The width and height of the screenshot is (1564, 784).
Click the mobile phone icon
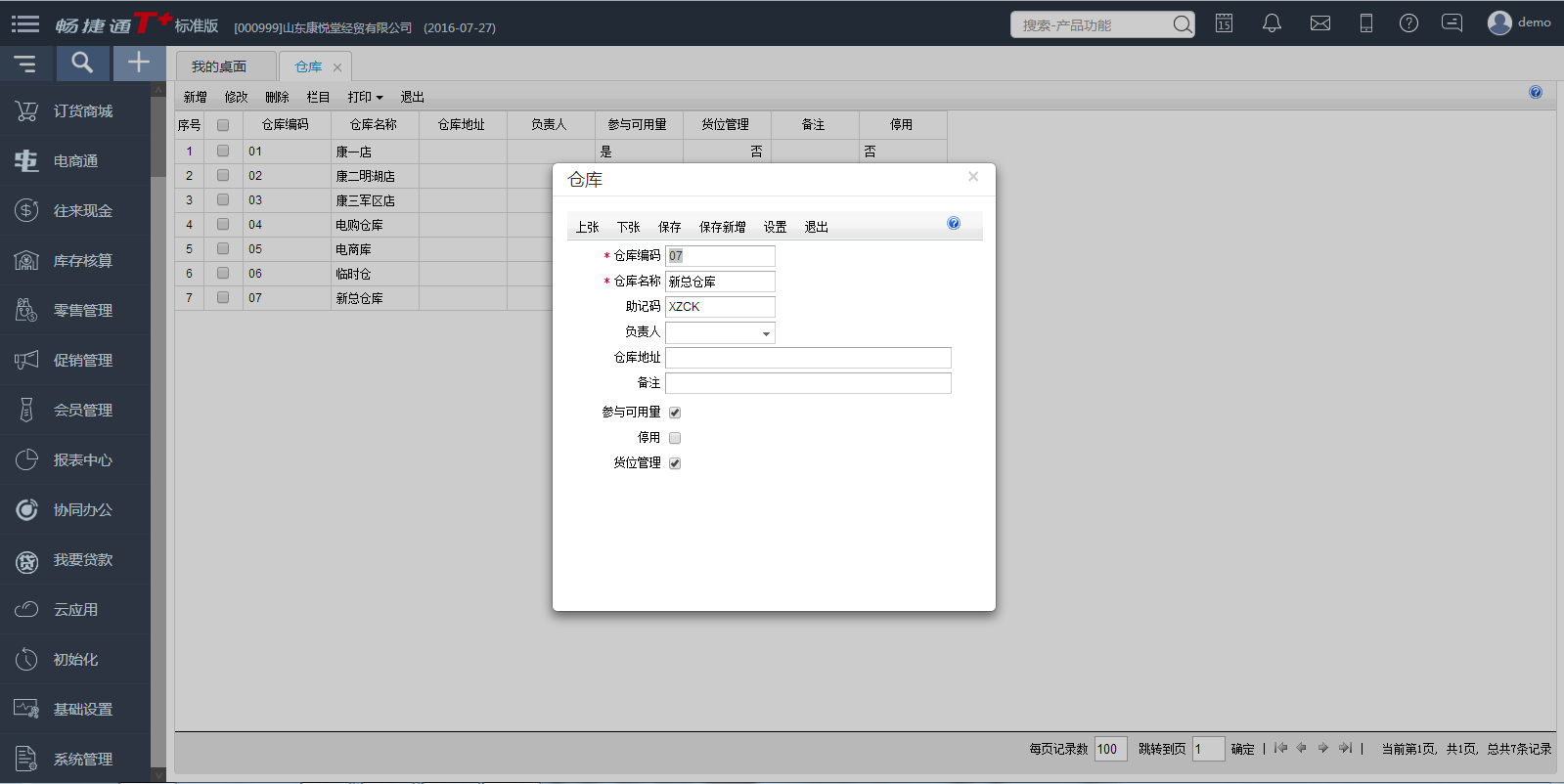point(1366,23)
